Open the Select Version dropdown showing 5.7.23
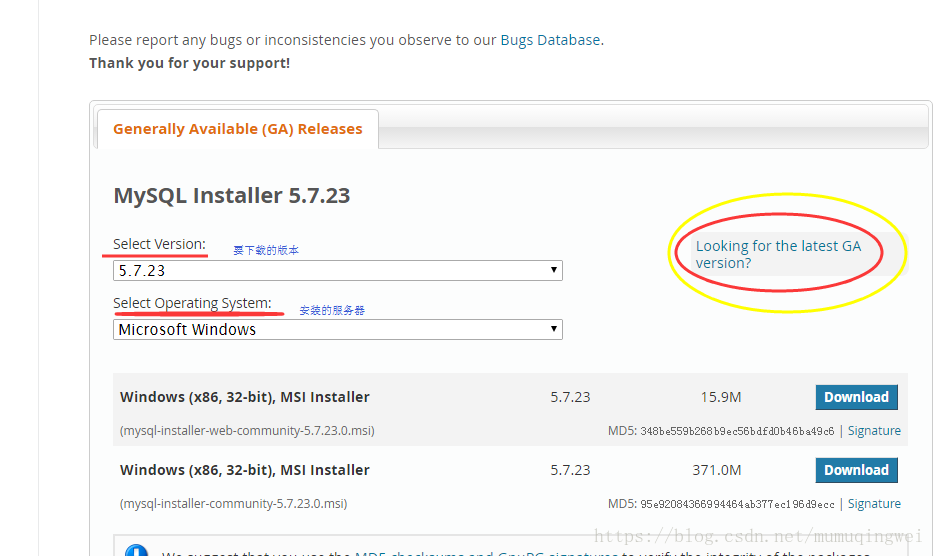935x556 pixels. 338,270
